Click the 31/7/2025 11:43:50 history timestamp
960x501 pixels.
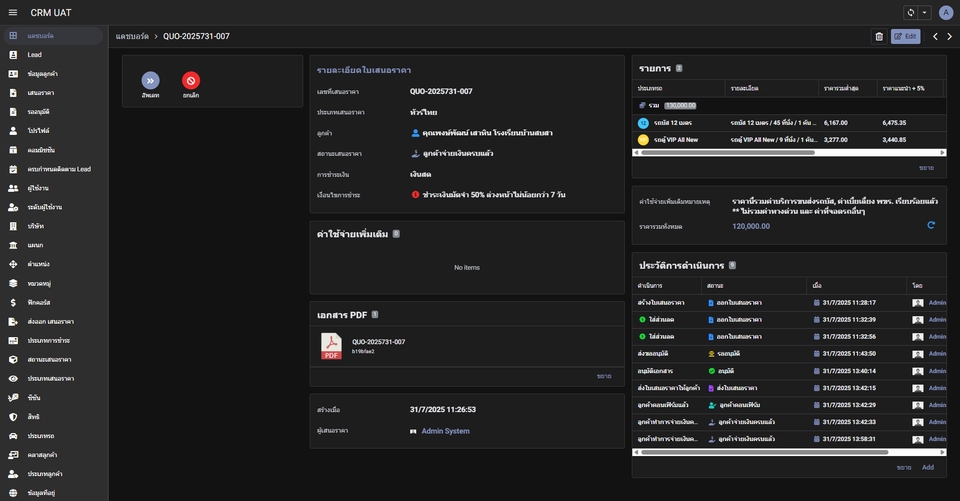tap(849, 353)
